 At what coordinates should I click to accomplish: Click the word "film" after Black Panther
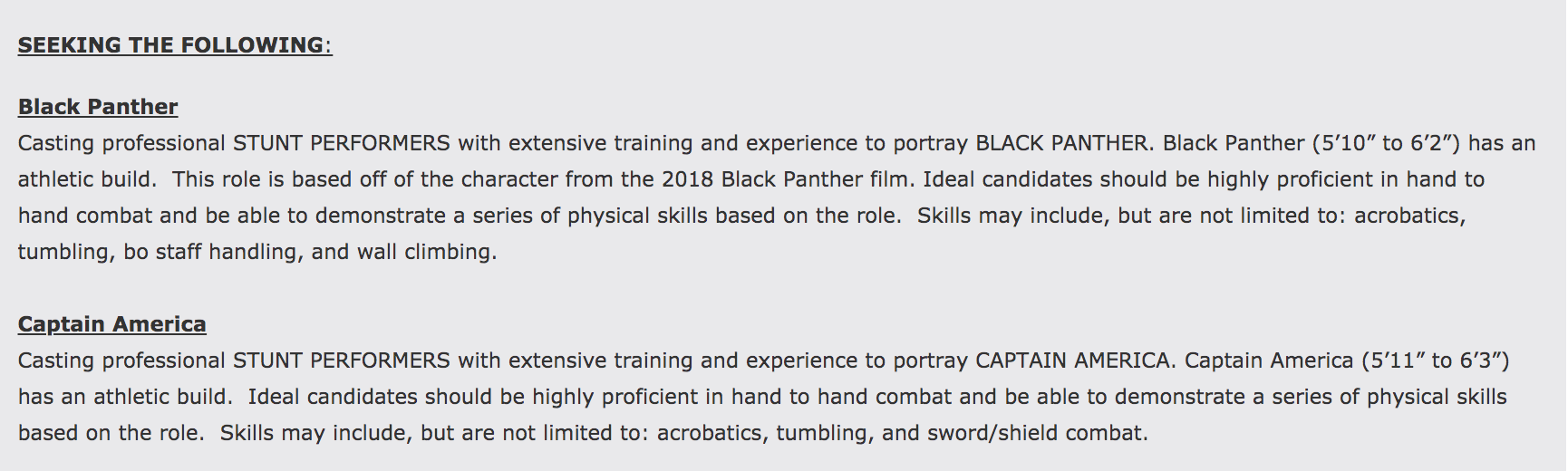(x=888, y=179)
